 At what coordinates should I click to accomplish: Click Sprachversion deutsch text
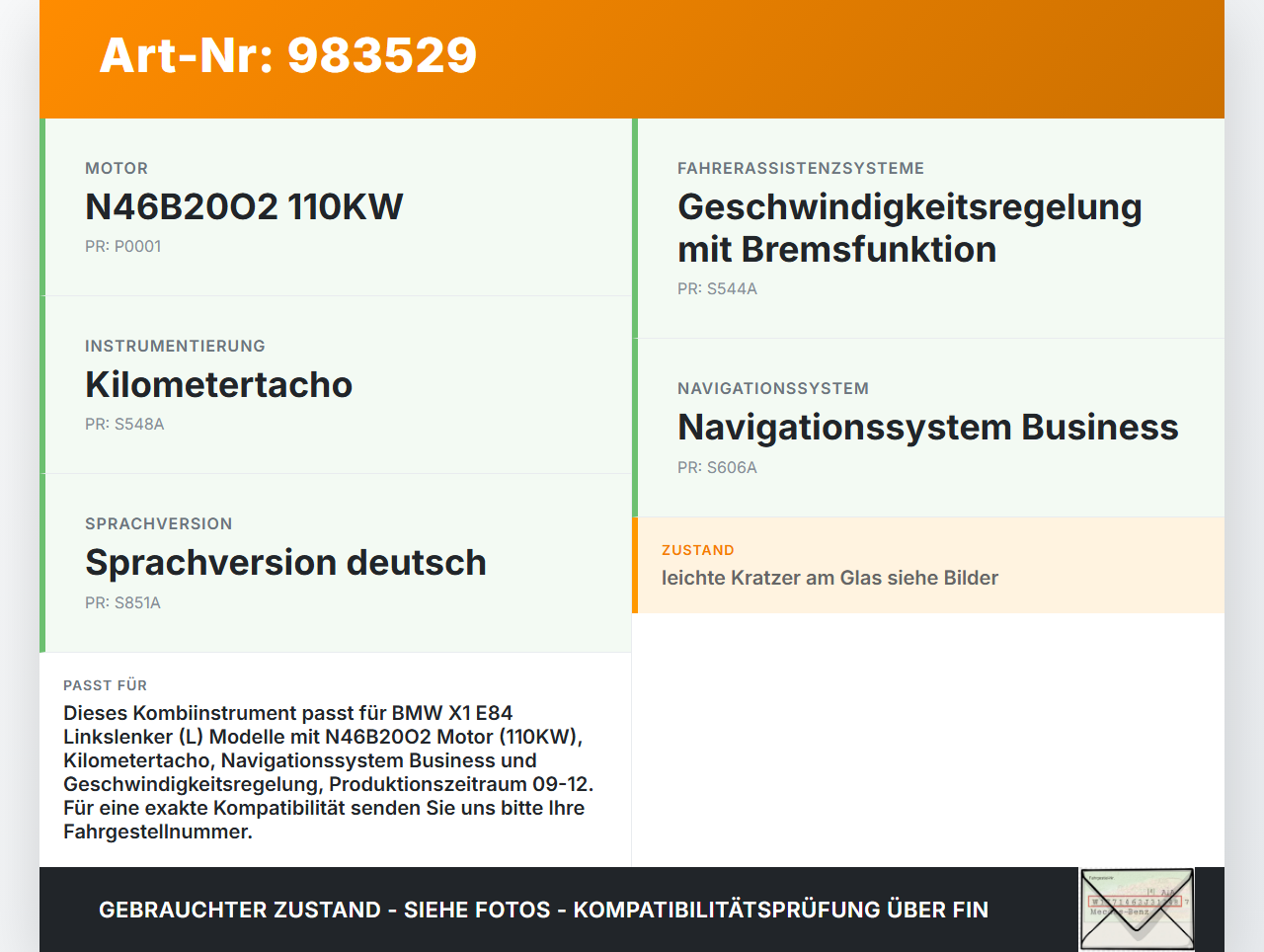tap(286, 562)
